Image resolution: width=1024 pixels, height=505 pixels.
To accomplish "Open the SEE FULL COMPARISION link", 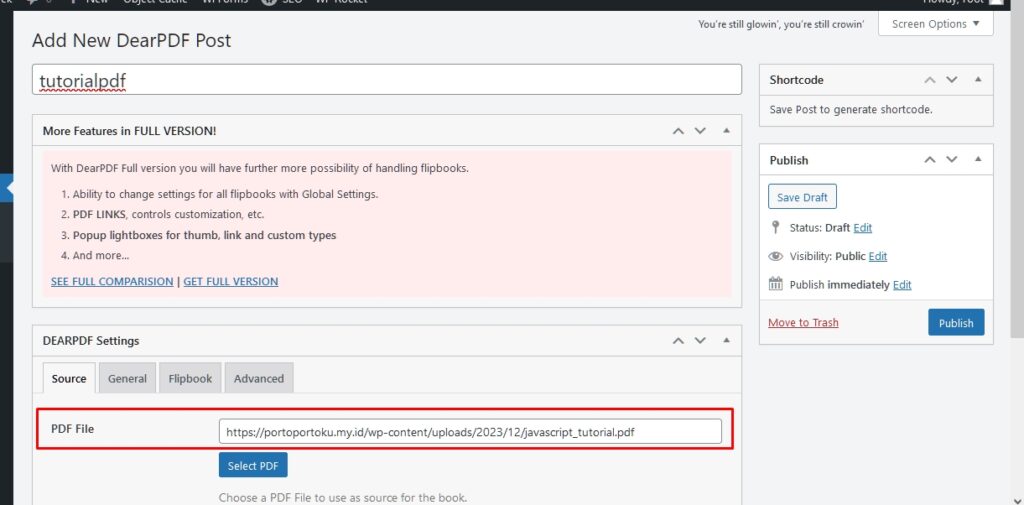I will pos(112,282).
